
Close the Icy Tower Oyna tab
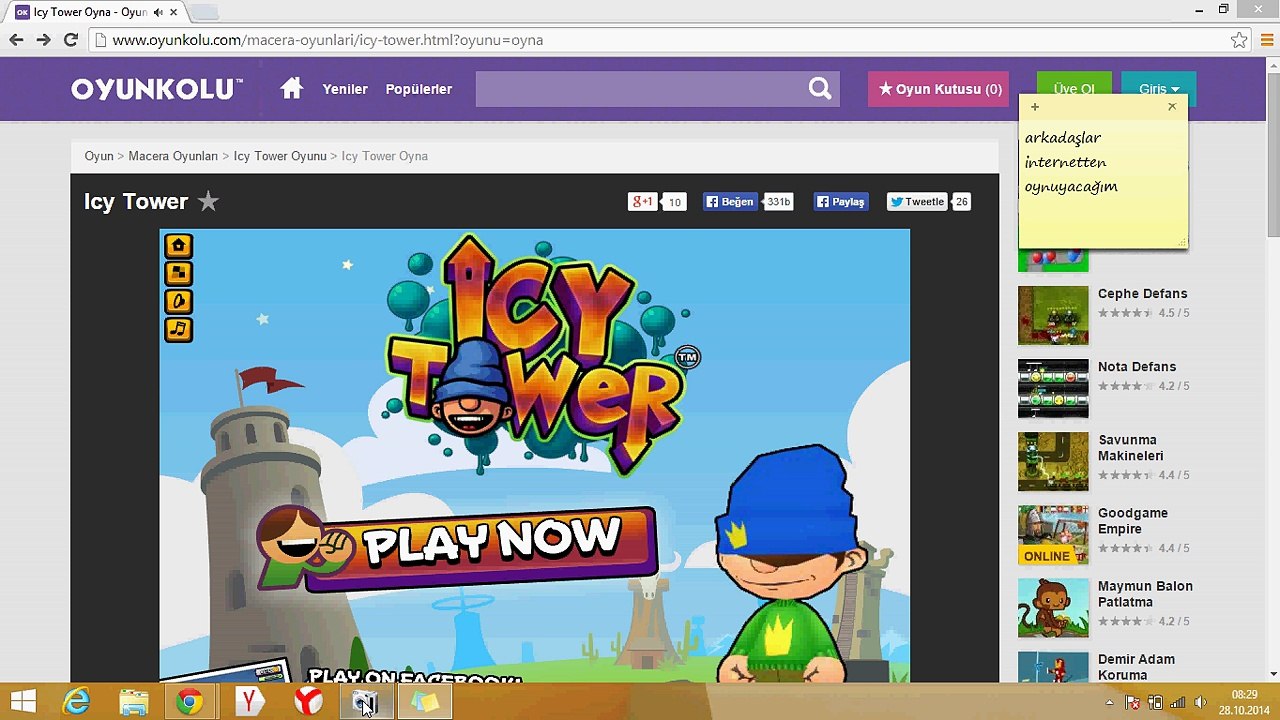point(174,12)
